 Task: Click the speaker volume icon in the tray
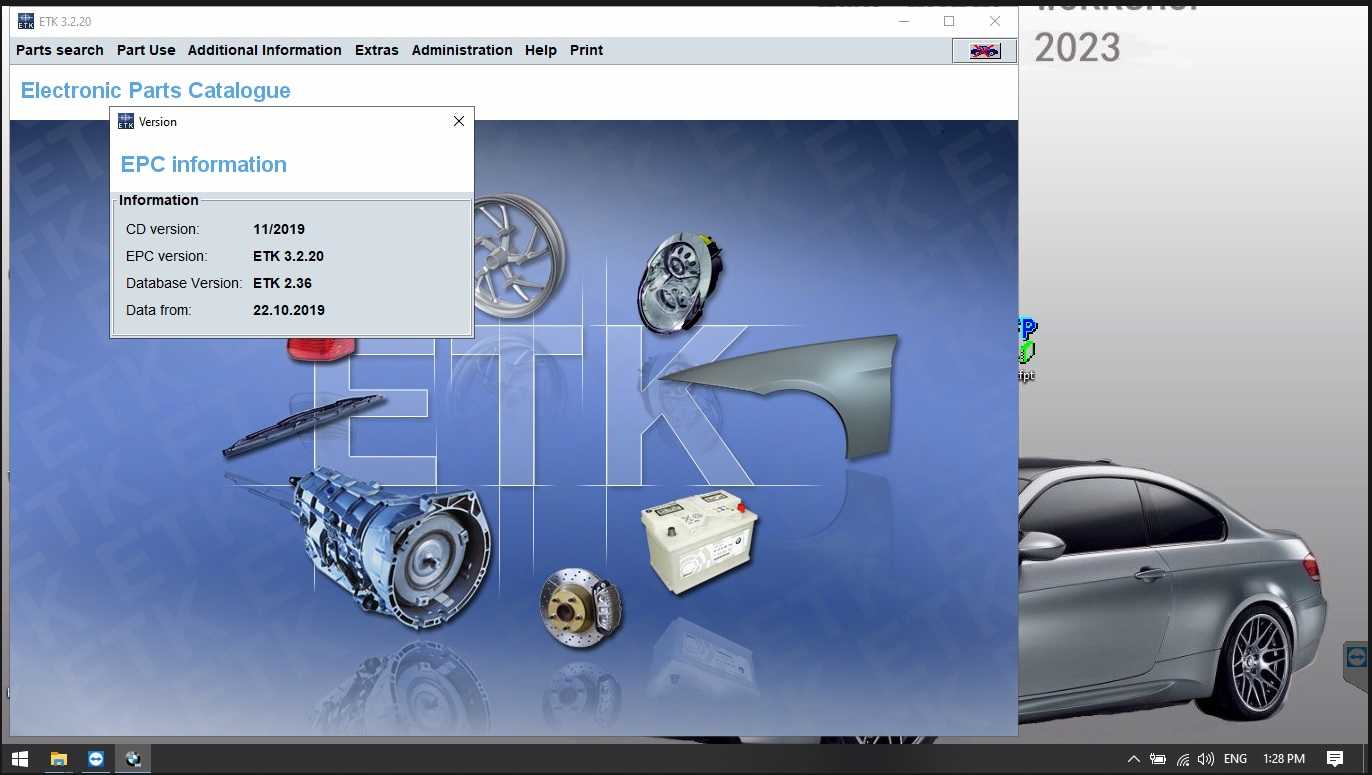click(1206, 758)
